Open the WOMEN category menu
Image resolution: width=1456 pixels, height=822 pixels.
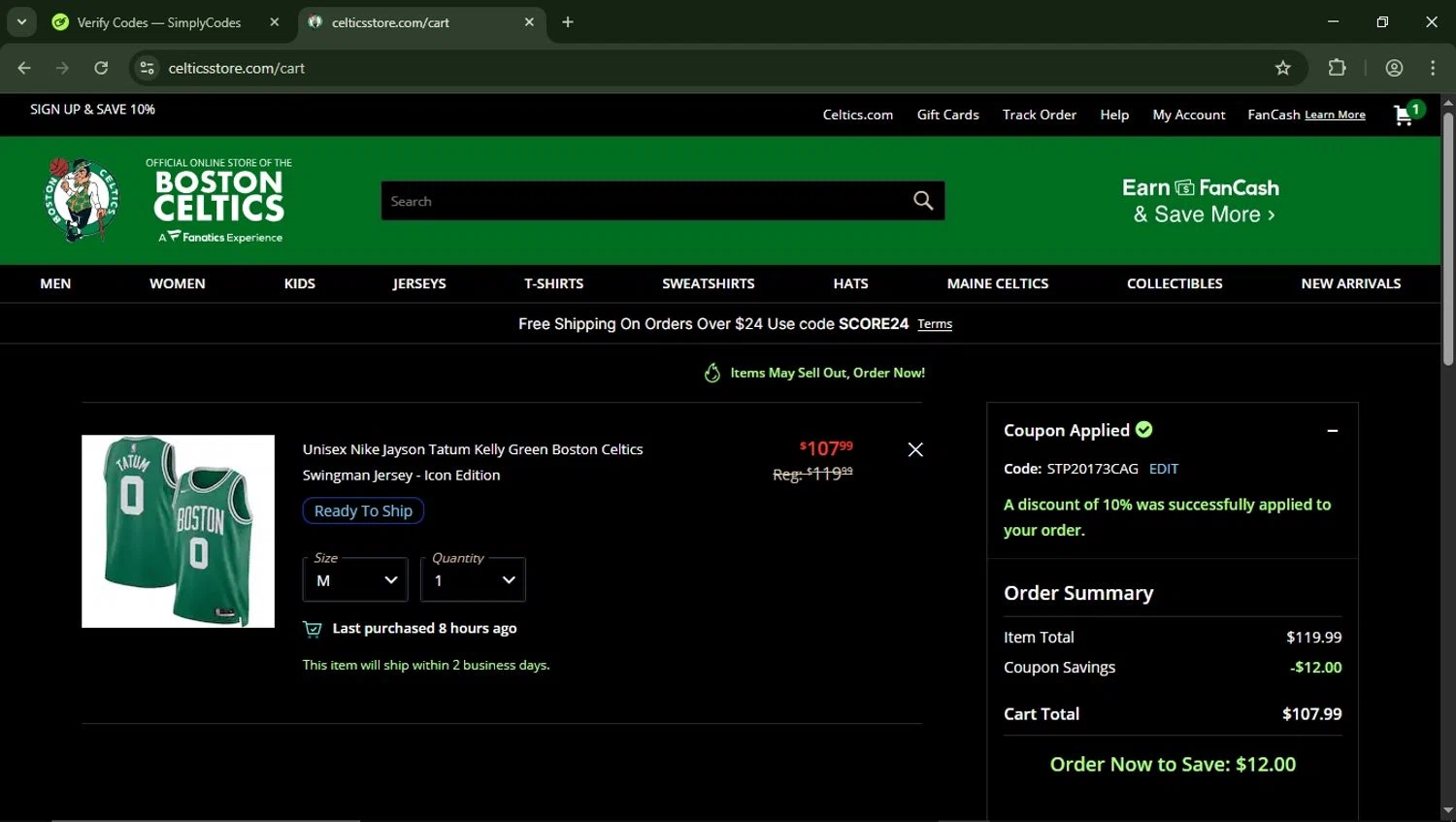tap(178, 283)
